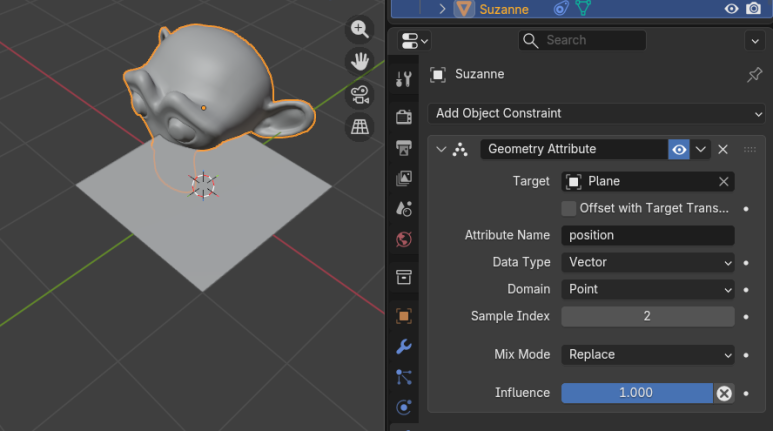The width and height of the screenshot is (773, 431).
Task: Click the Suzanne object icon in properties header
Action: pyautogui.click(x=438, y=74)
